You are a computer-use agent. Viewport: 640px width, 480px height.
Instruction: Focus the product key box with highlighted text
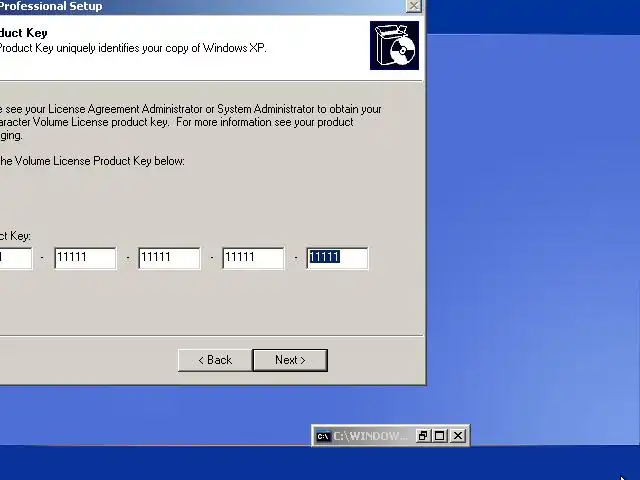coord(337,258)
